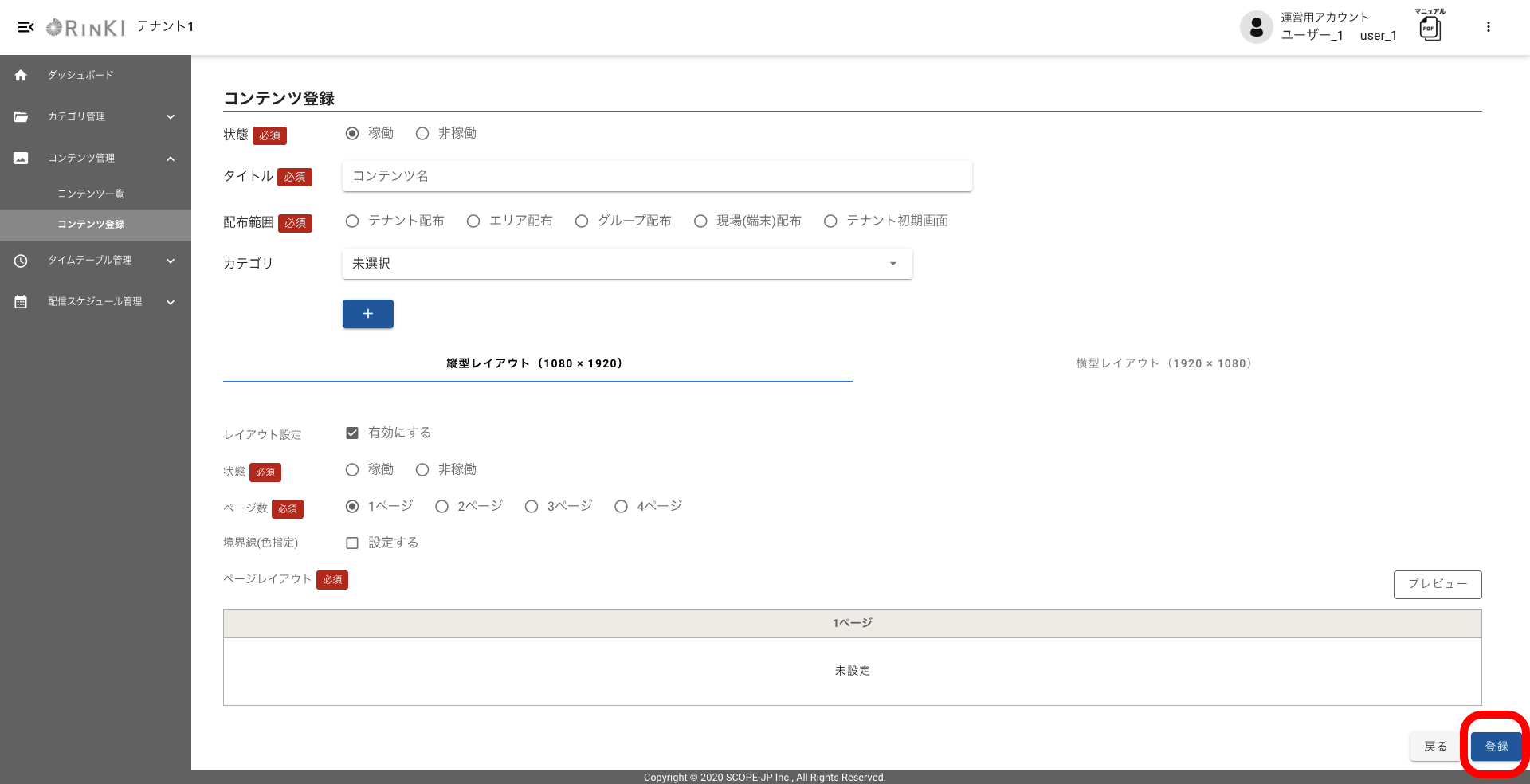This screenshot has height=784, width=1530.
Task: Collapse the sidebar using hamburger menu icon
Action: tap(25, 27)
